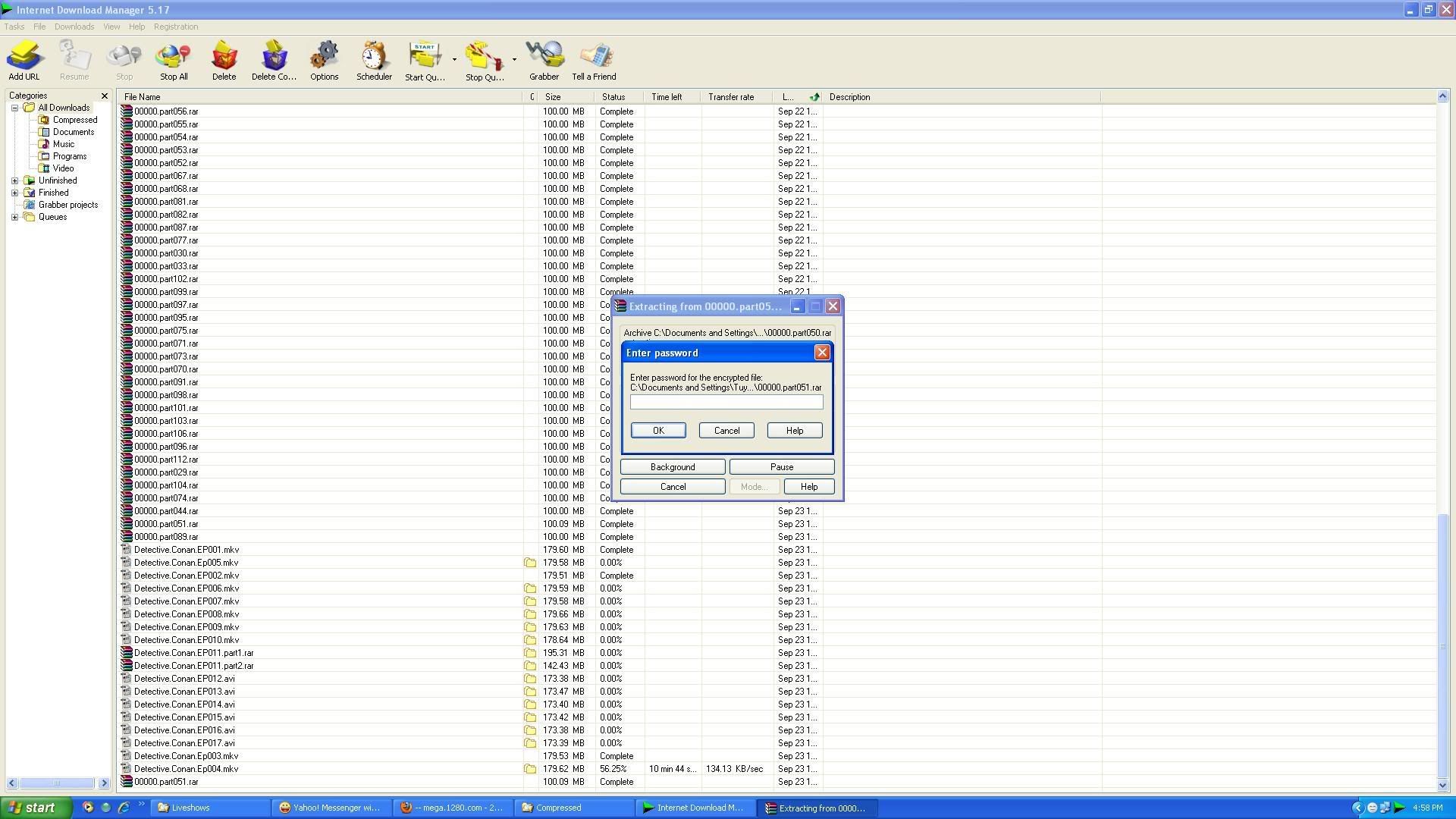Expand the Queues category node
Viewport: 1456px width, 819px height.
click(x=14, y=217)
